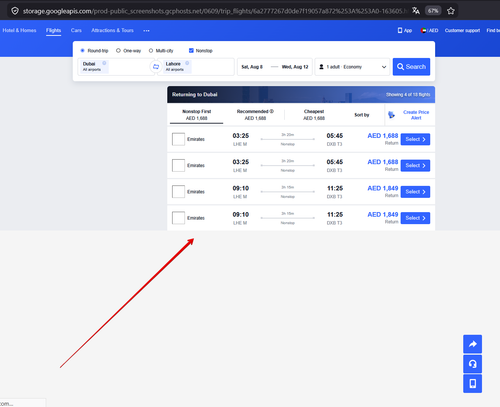Select the One-way radio option

pos(118,51)
